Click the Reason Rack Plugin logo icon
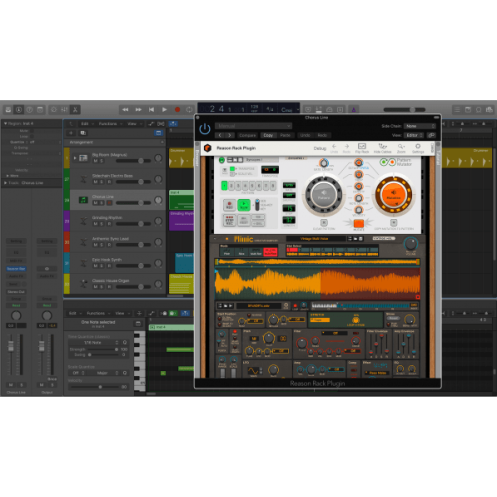The height and width of the screenshot is (497, 497). click(207, 148)
